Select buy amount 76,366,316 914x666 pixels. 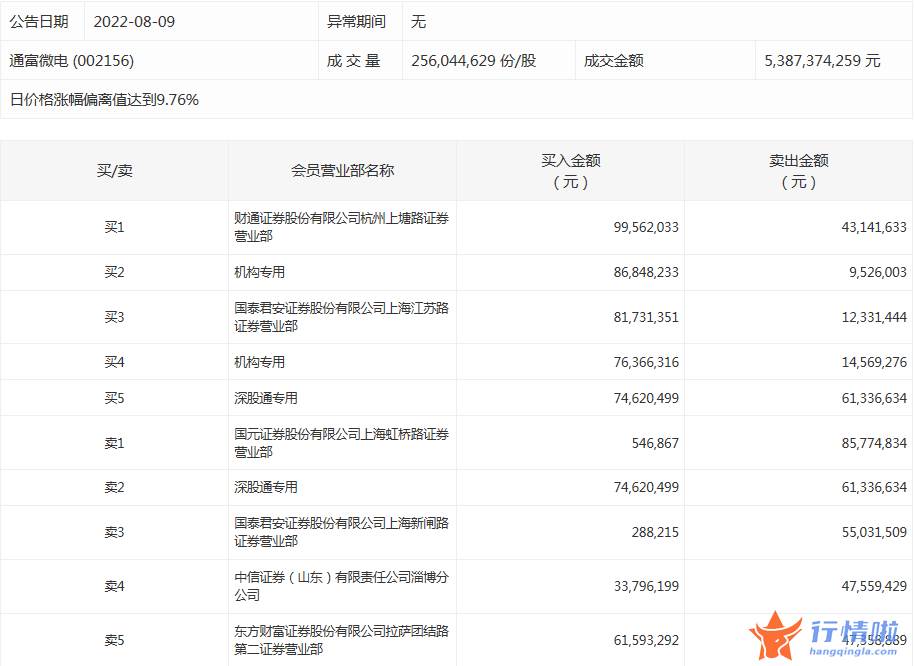pos(646,362)
